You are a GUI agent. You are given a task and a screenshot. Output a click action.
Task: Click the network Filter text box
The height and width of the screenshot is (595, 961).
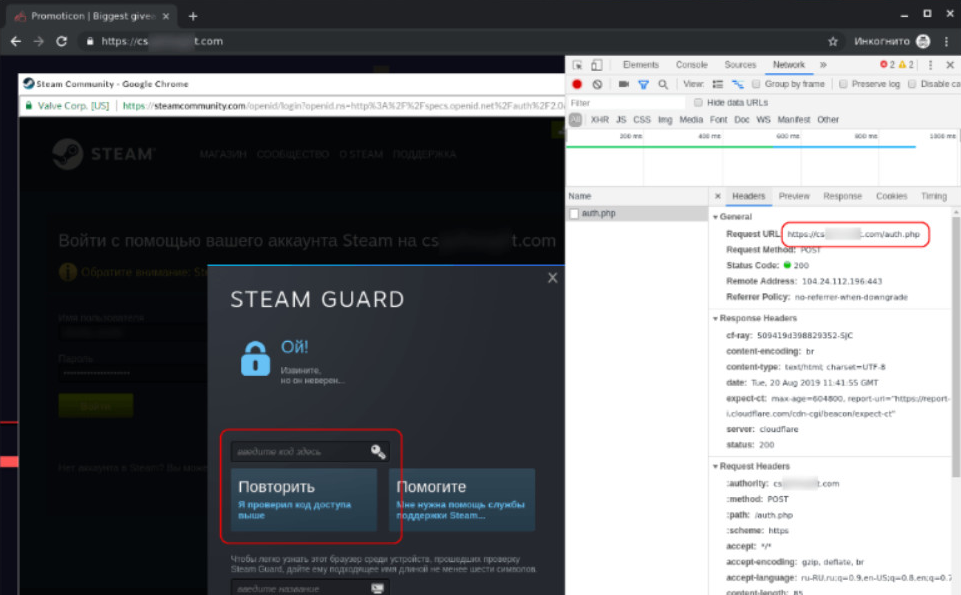pos(626,103)
